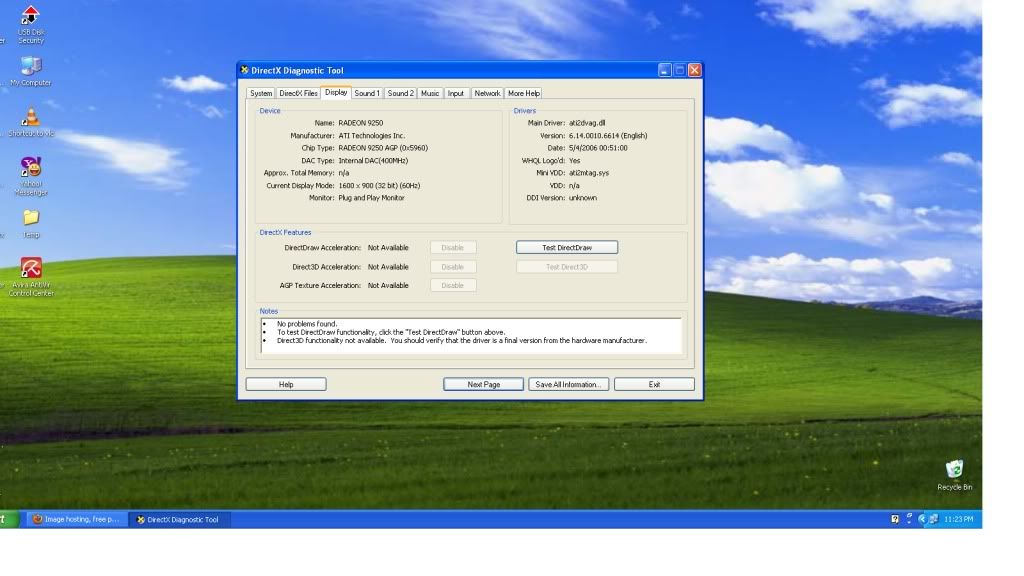Open the Temp folder on desktop

31,218
